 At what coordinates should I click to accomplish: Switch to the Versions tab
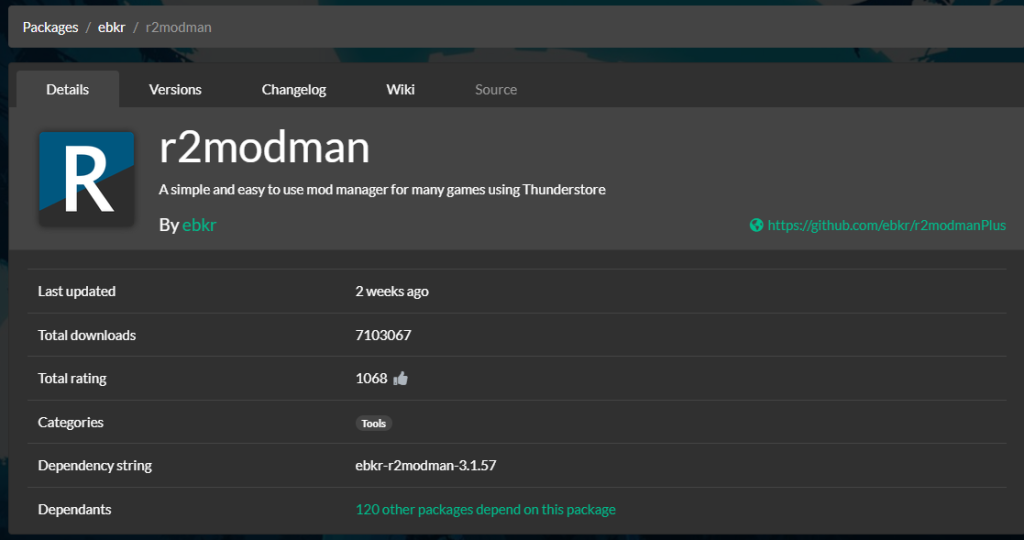tap(175, 89)
